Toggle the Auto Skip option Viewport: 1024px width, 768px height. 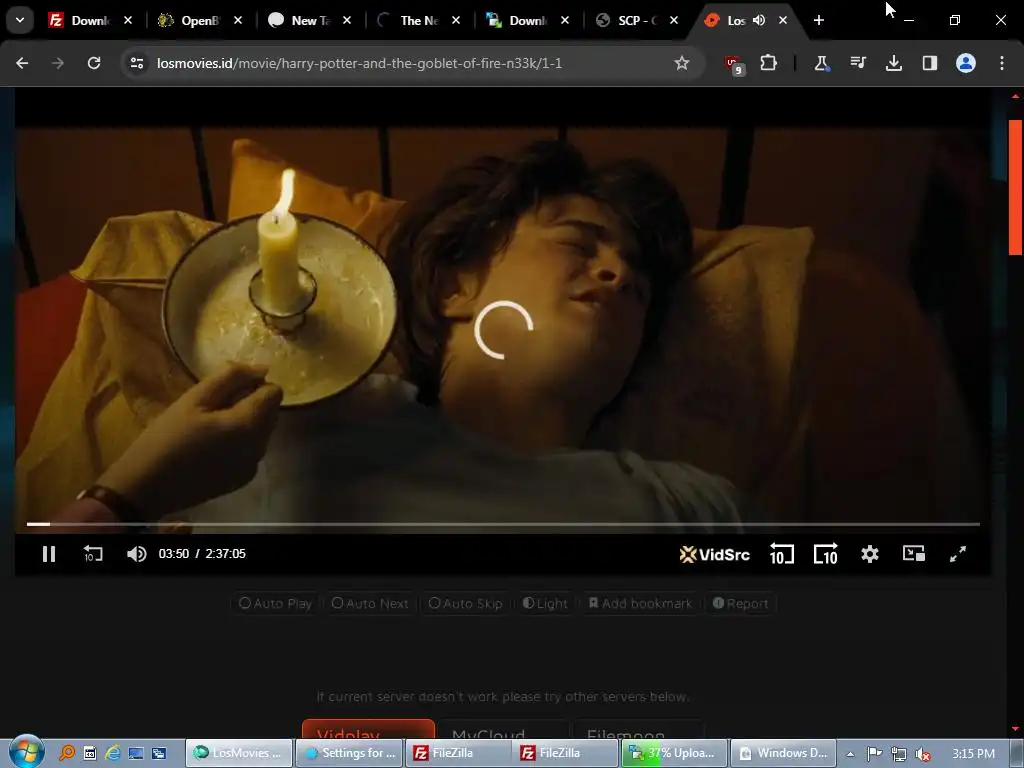pos(466,603)
